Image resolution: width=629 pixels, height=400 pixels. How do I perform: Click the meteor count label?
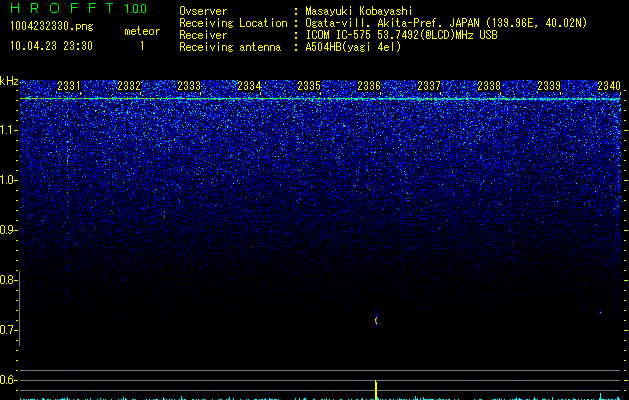click(142, 31)
